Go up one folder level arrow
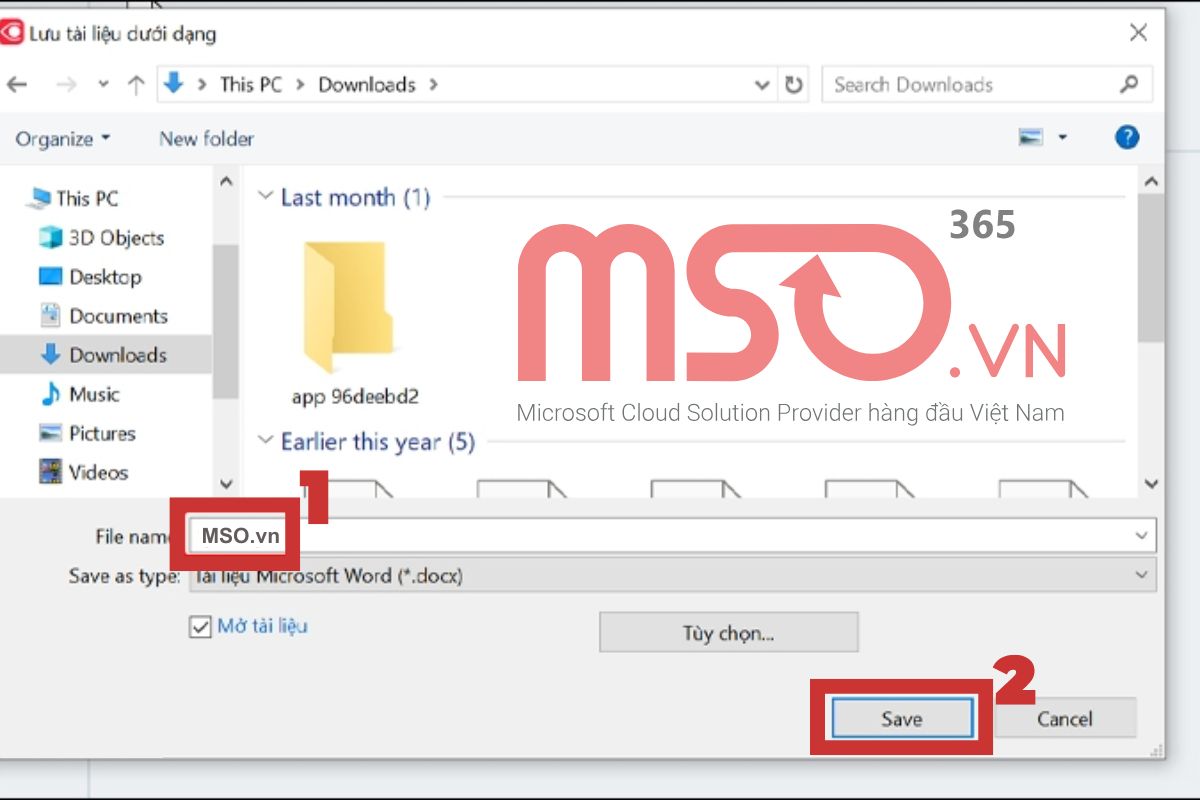Viewport: 1200px width, 800px height. point(136,85)
